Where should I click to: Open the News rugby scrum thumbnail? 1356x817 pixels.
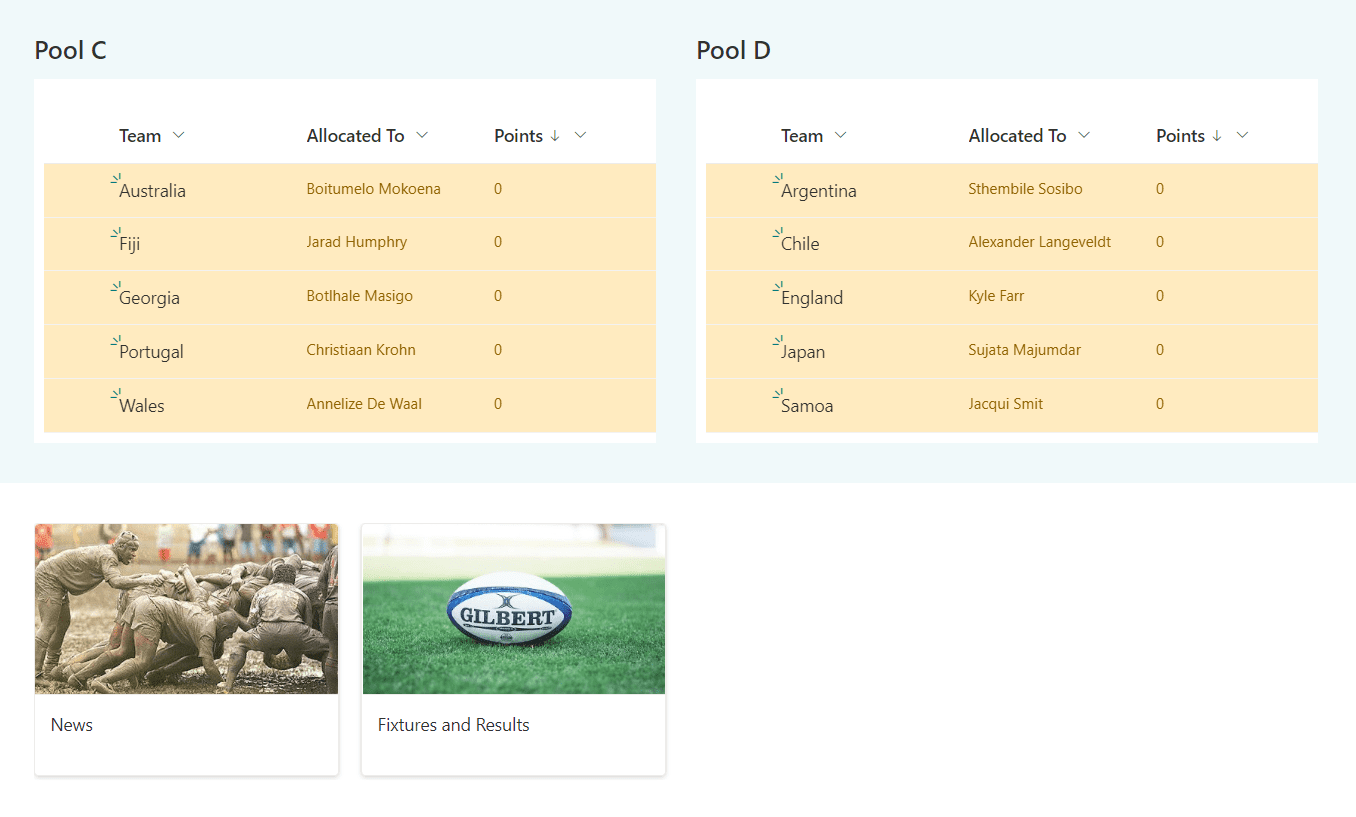pyautogui.click(x=186, y=609)
